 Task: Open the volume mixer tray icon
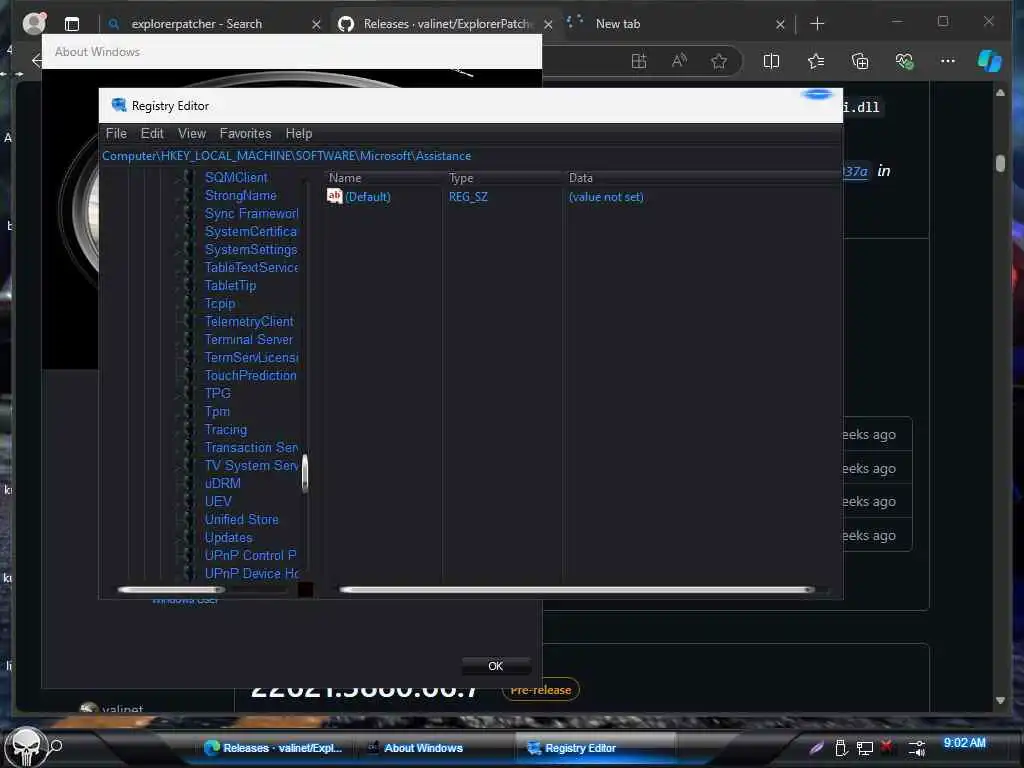pyautogui.click(x=917, y=748)
